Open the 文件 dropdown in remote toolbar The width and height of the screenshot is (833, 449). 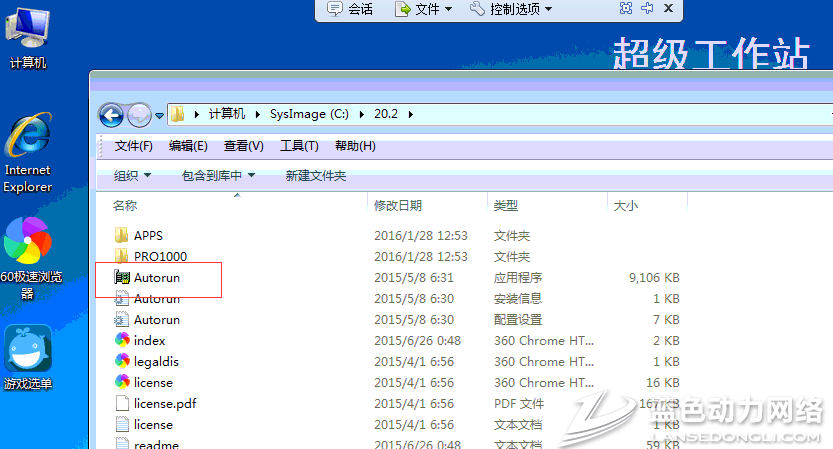coord(424,9)
